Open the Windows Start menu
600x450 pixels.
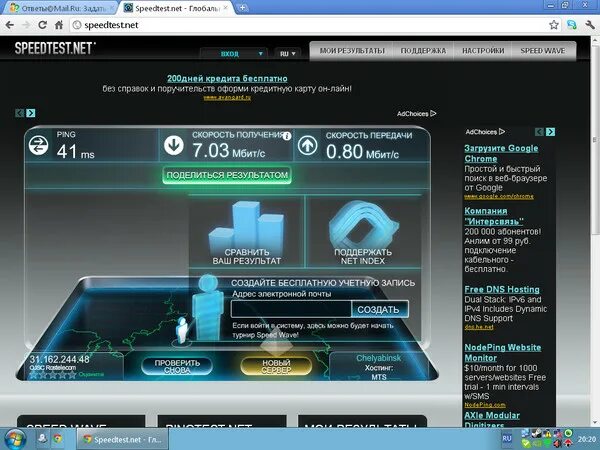click(15, 440)
